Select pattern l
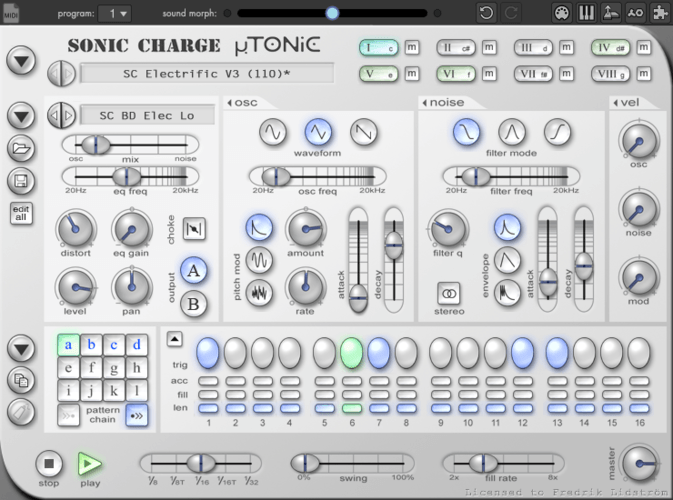 [136, 391]
